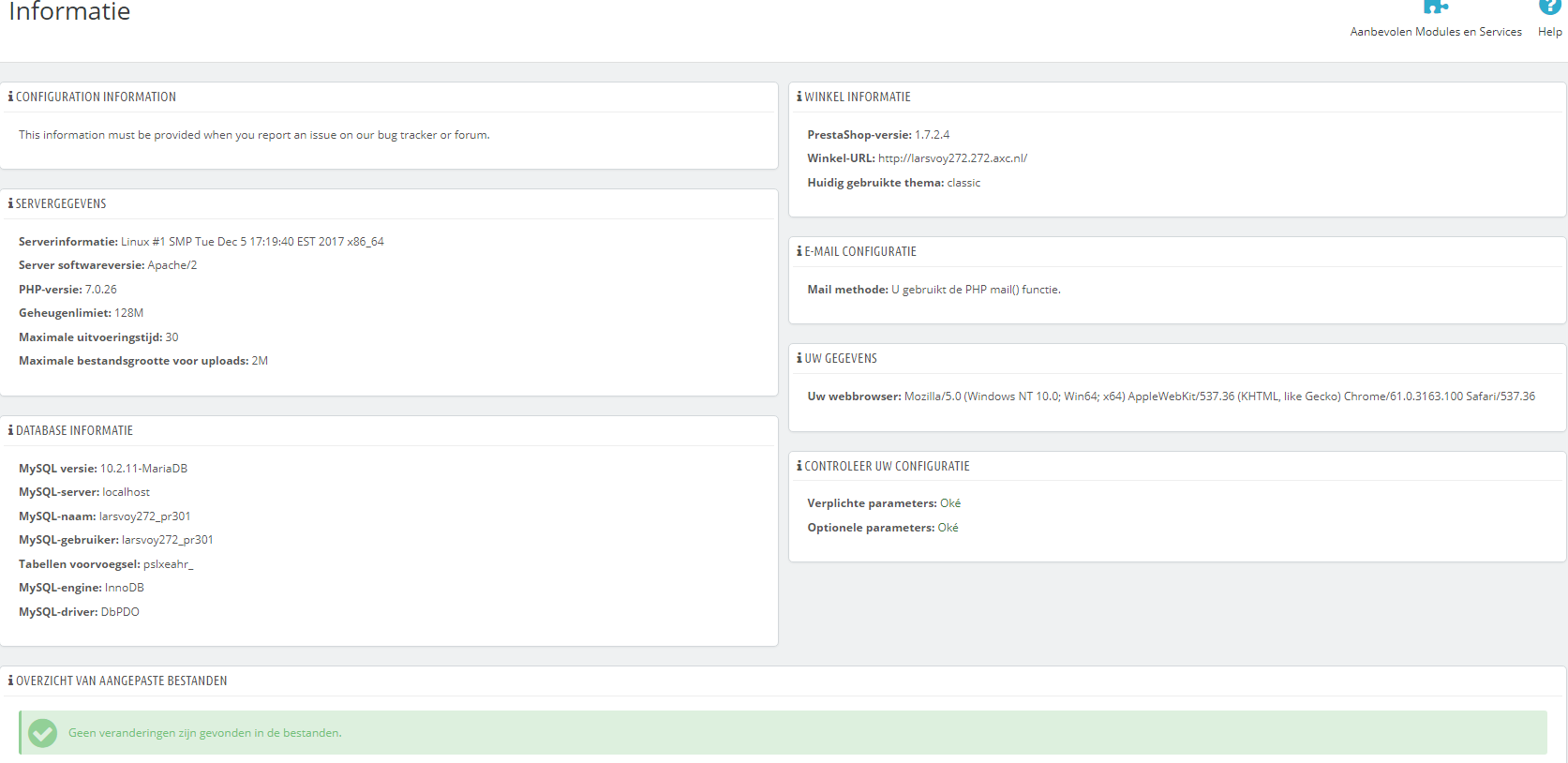Select the PHP-versie 7.0.26 value
The width and height of the screenshot is (1568, 763).
point(101,290)
